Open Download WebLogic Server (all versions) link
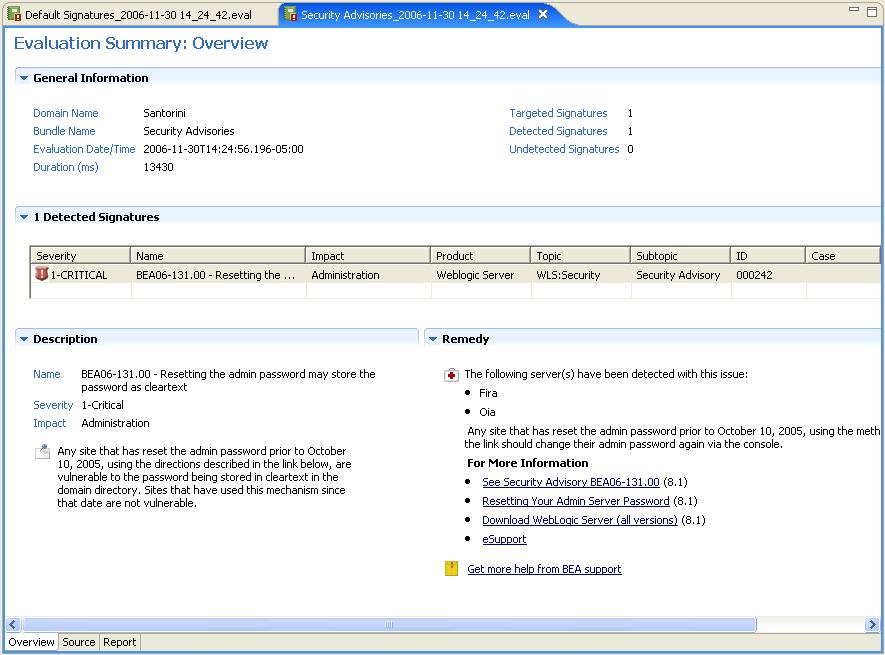 tap(580, 520)
